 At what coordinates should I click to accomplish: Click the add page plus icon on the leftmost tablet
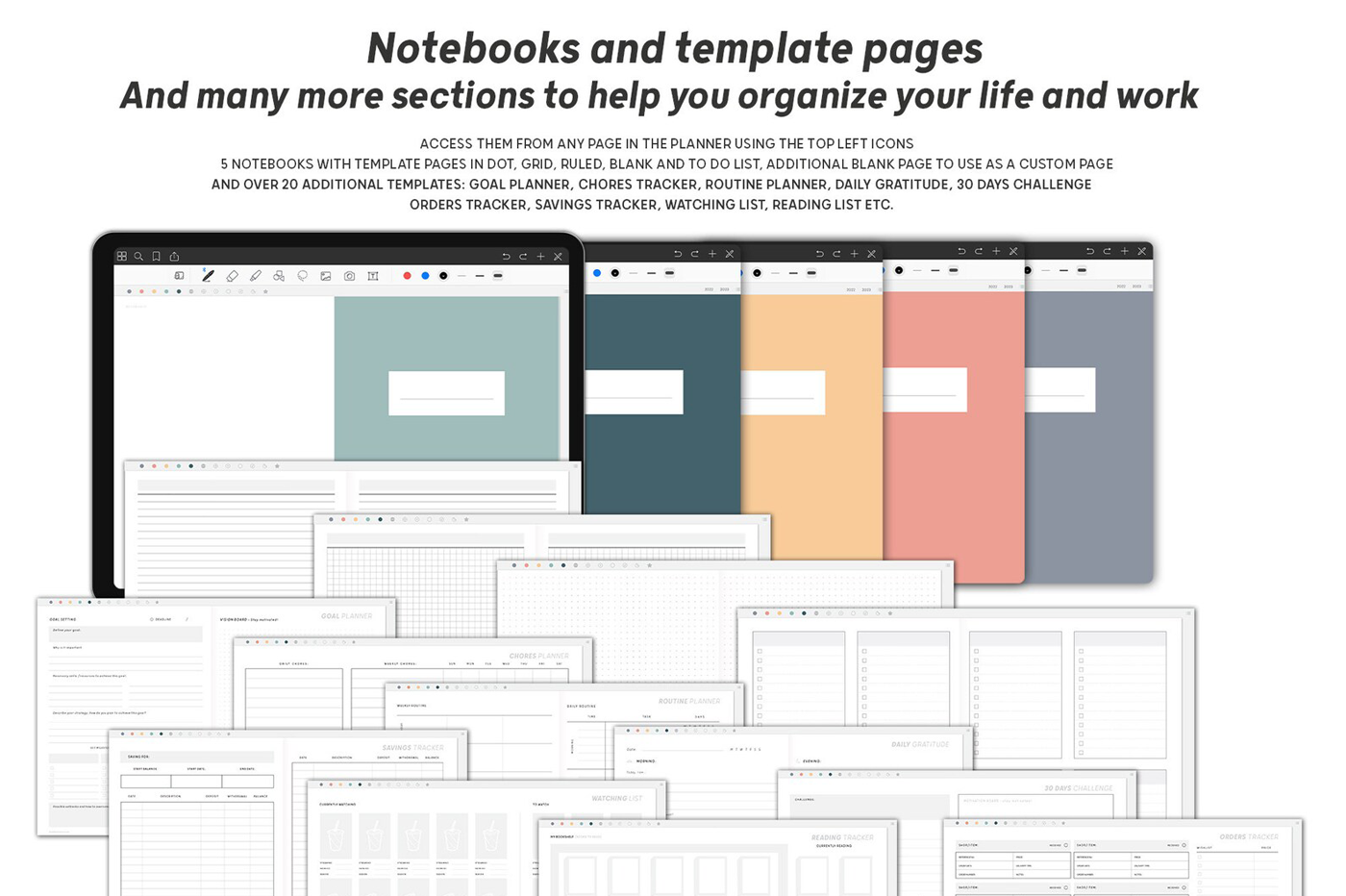coord(540,257)
